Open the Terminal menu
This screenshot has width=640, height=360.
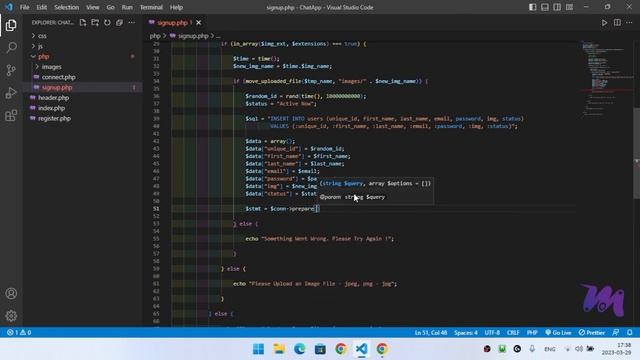click(151, 7)
